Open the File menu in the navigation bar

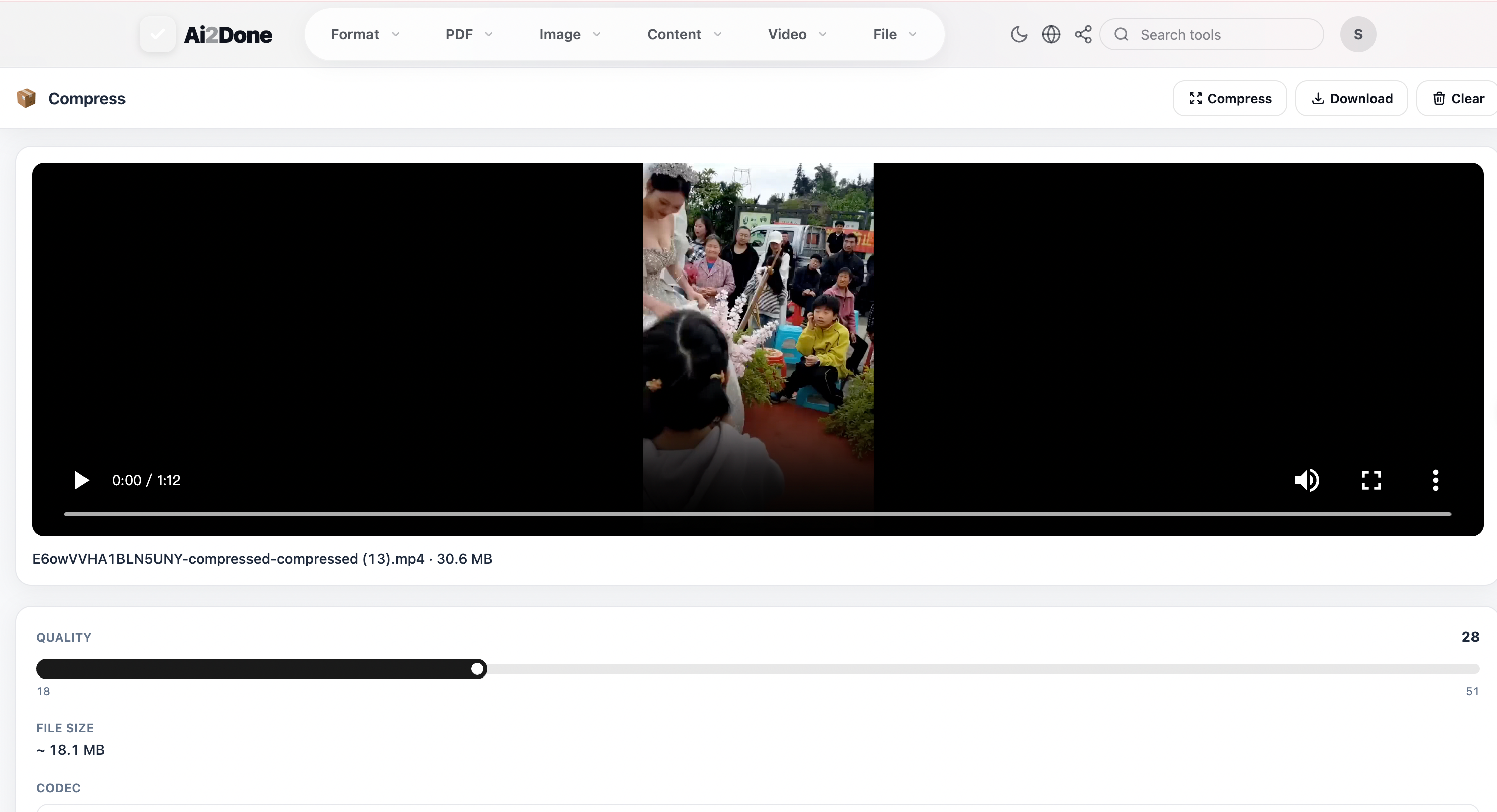point(895,34)
